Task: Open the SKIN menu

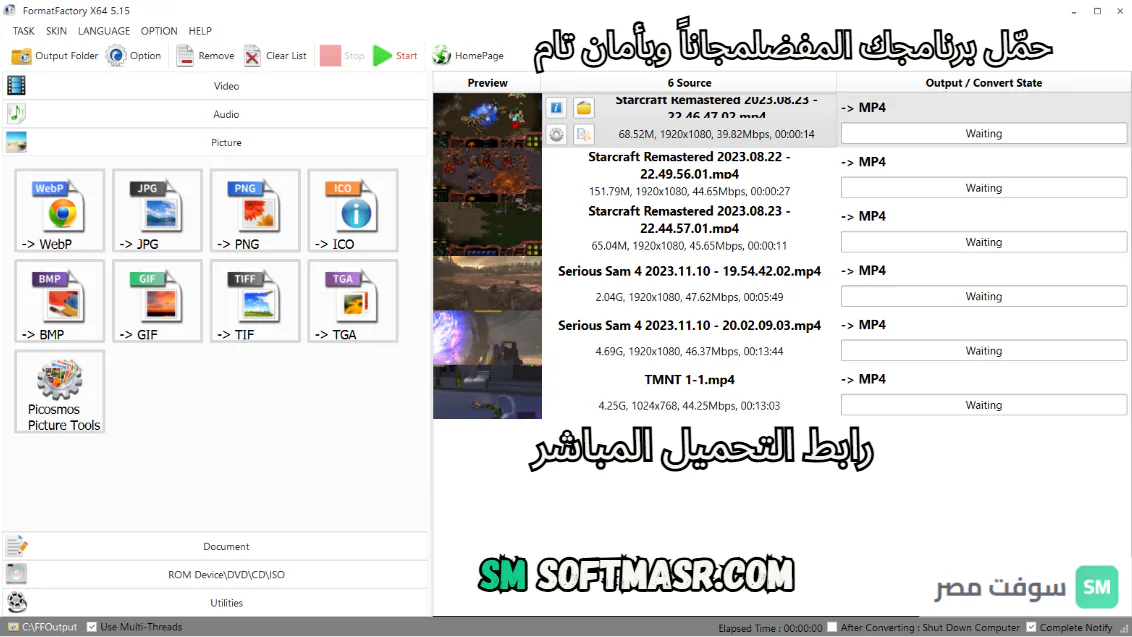Action: (56, 31)
